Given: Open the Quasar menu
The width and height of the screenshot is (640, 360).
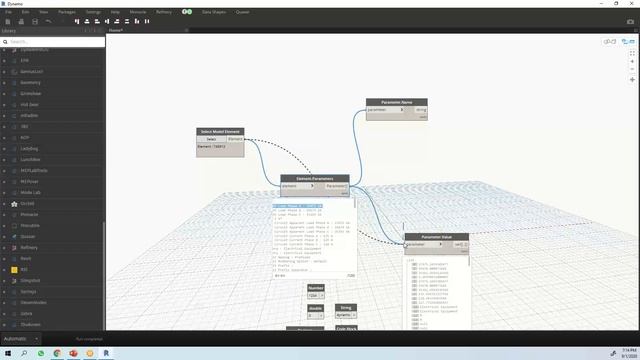Looking at the screenshot, I should 242,12.
